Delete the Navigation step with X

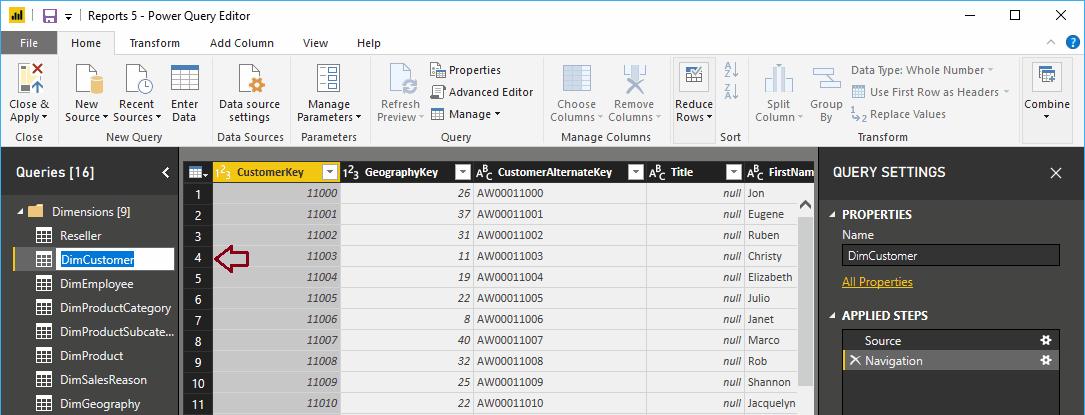(855, 360)
